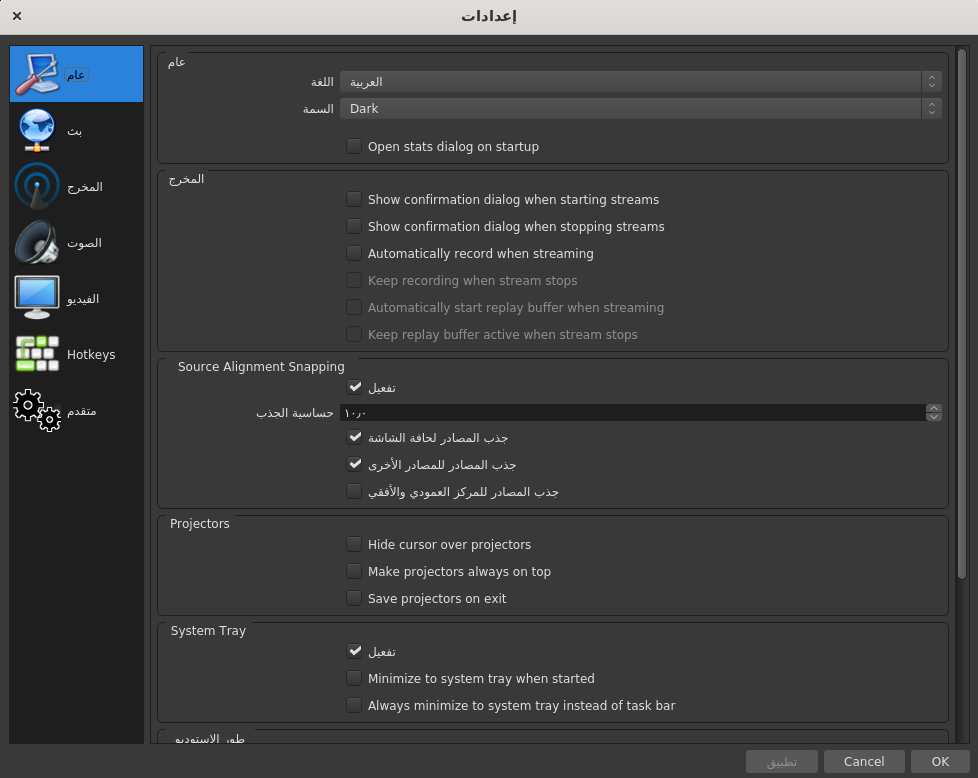Open the متقدم (Advanced) settings page
Image resolution: width=978 pixels, height=778 pixels.
pos(76,410)
